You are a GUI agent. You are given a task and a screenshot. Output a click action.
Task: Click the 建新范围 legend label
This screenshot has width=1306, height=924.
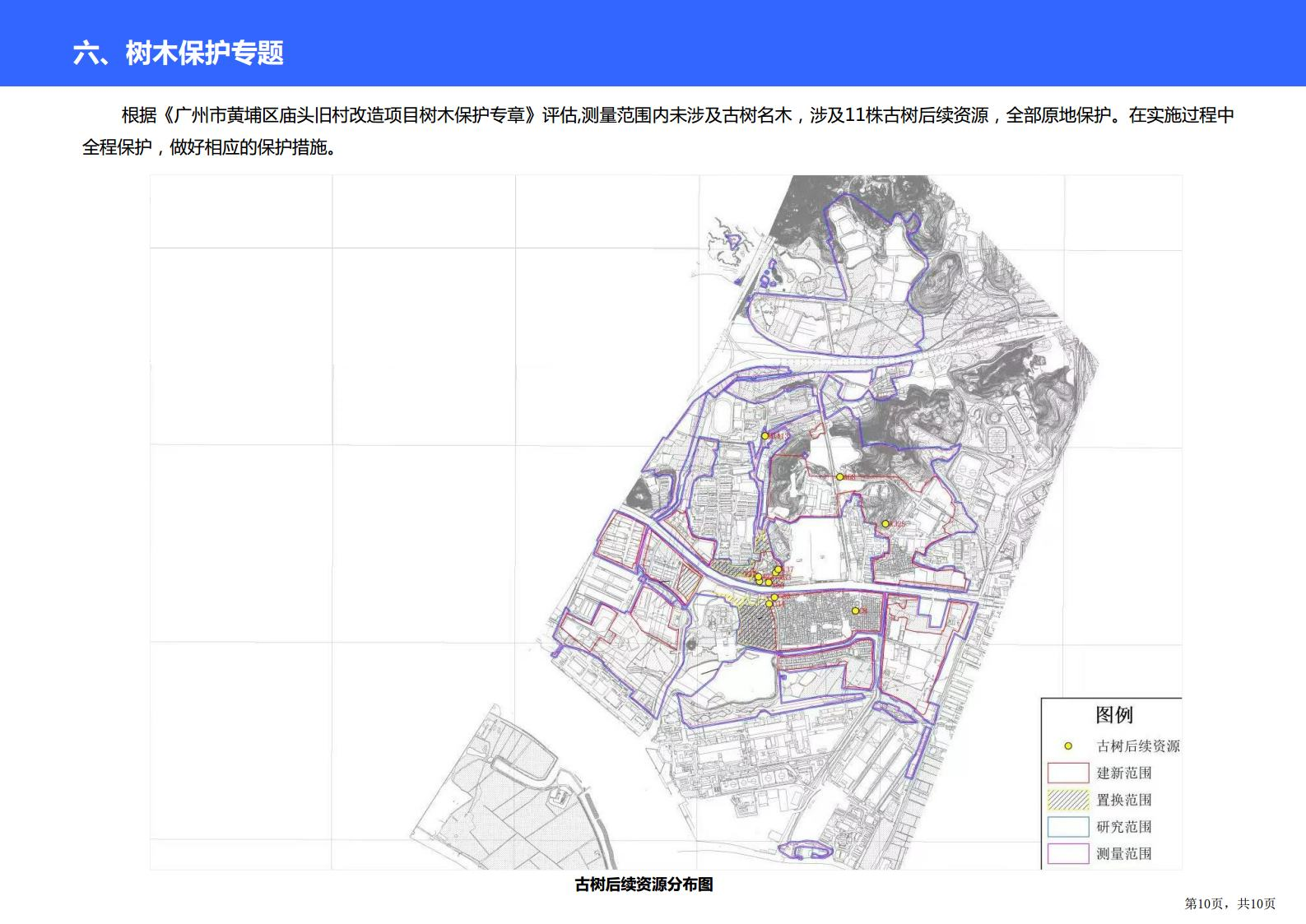(x=1123, y=773)
